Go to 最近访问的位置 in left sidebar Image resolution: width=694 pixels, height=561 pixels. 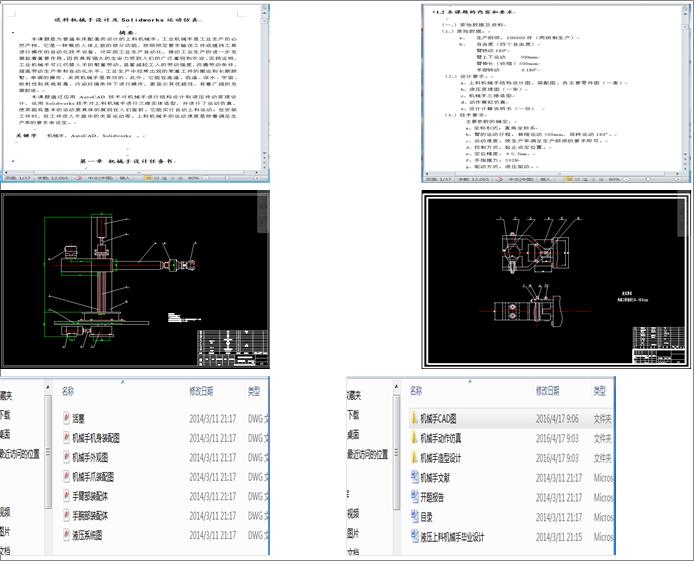tap(22, 453)
